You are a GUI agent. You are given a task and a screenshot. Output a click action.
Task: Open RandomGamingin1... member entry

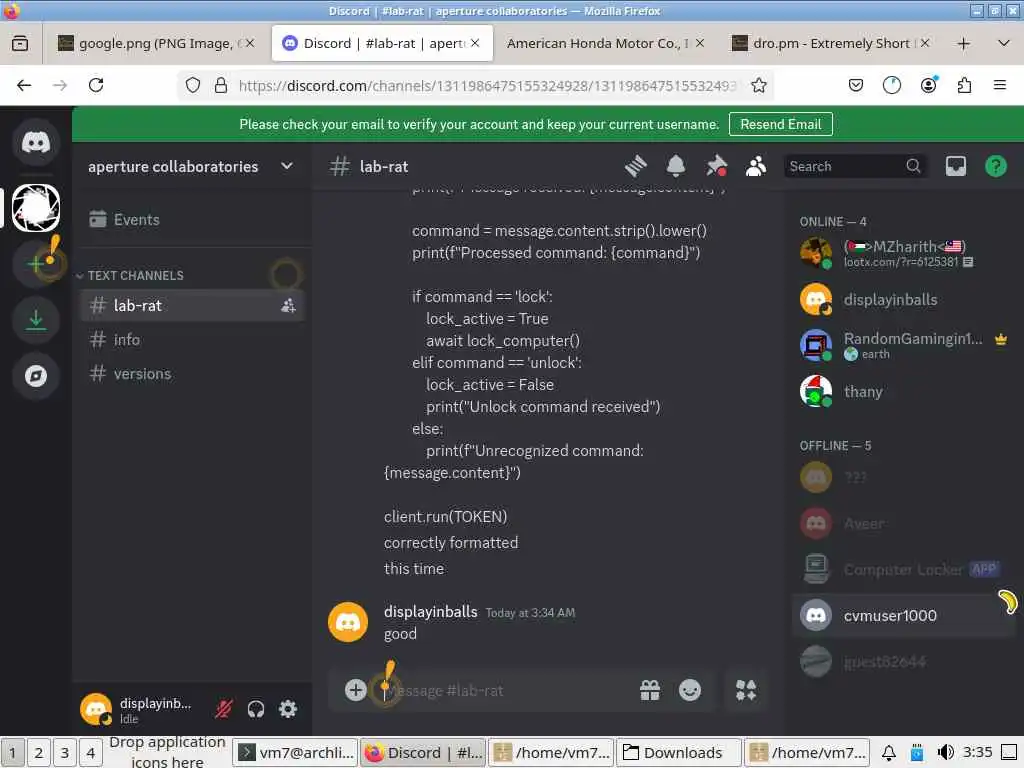[904, 345]
